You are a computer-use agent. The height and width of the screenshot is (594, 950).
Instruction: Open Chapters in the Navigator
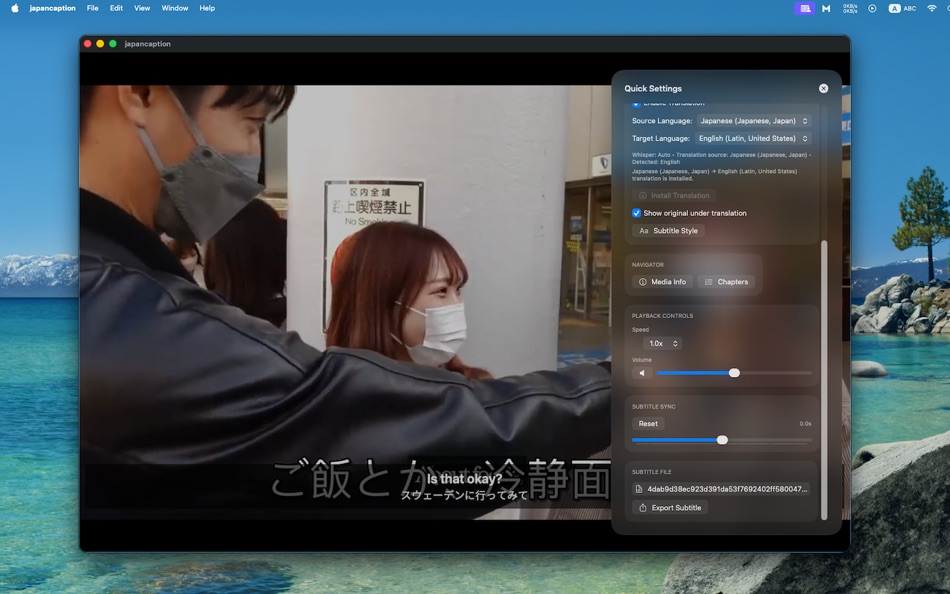click(x=727, y=281)
